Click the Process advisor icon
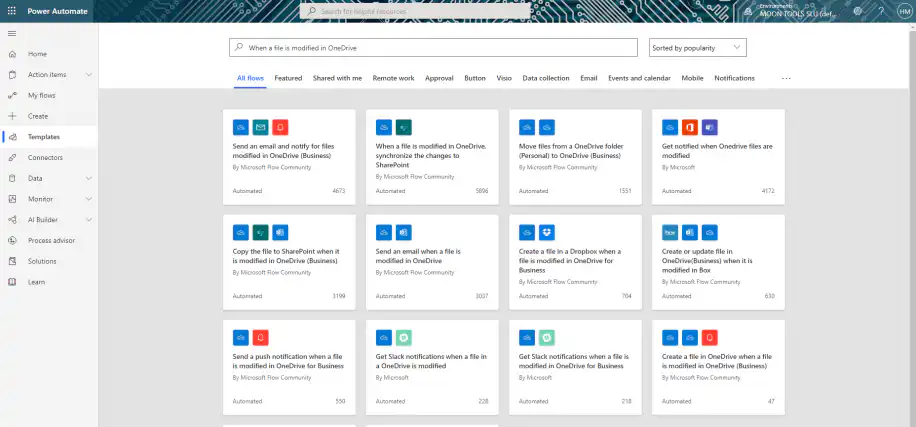 (12, 241)
